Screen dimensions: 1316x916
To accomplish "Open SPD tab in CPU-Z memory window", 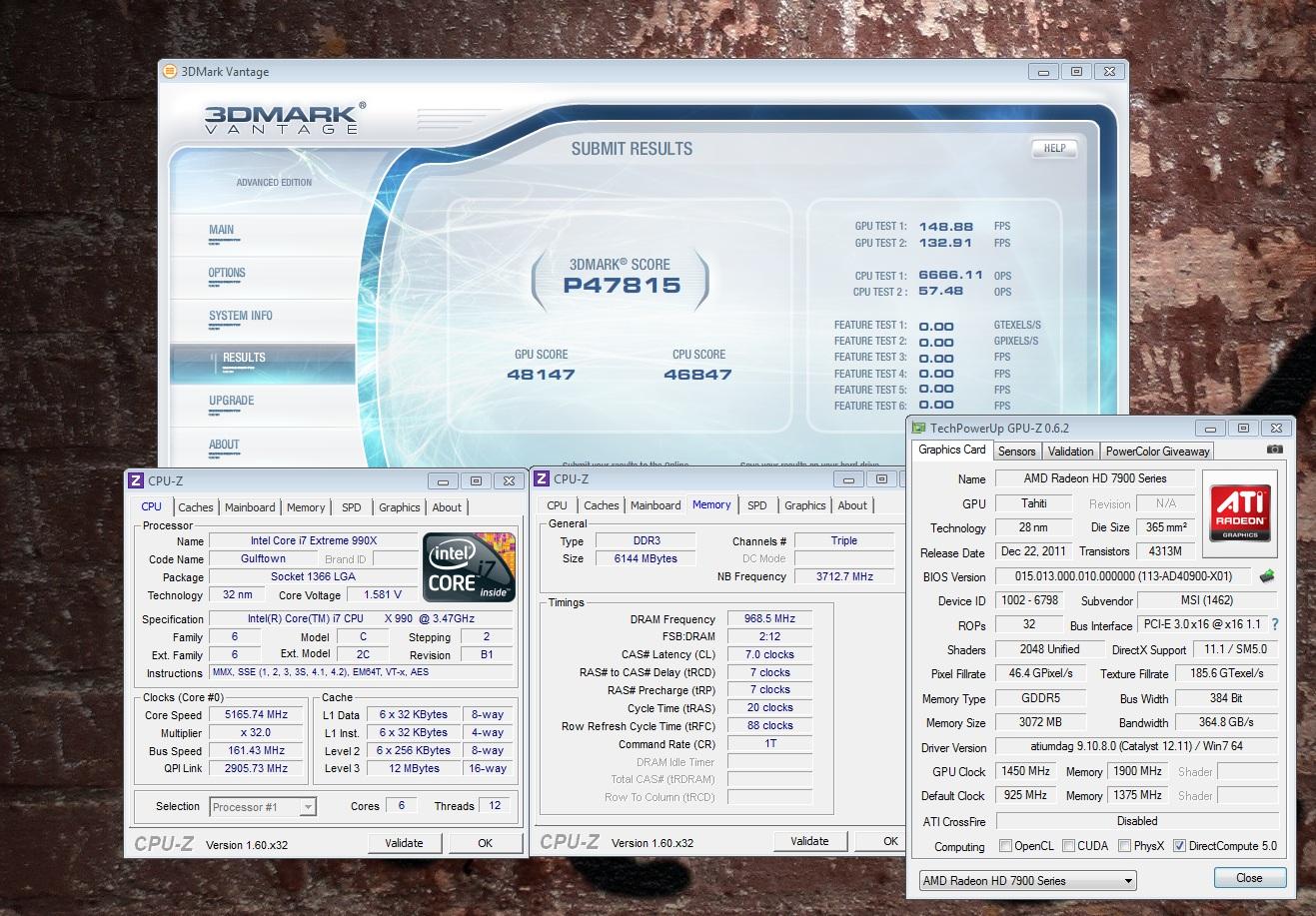I will [x=757, y=505].
